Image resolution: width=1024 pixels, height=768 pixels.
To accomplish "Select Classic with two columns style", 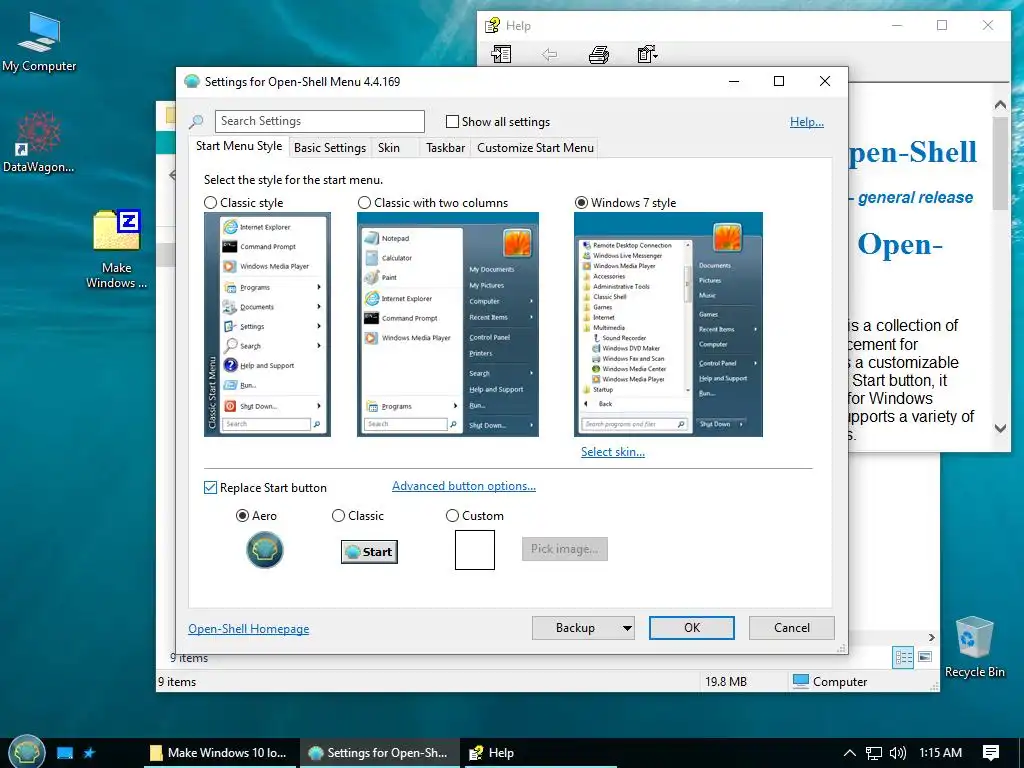I will point(364,202).
